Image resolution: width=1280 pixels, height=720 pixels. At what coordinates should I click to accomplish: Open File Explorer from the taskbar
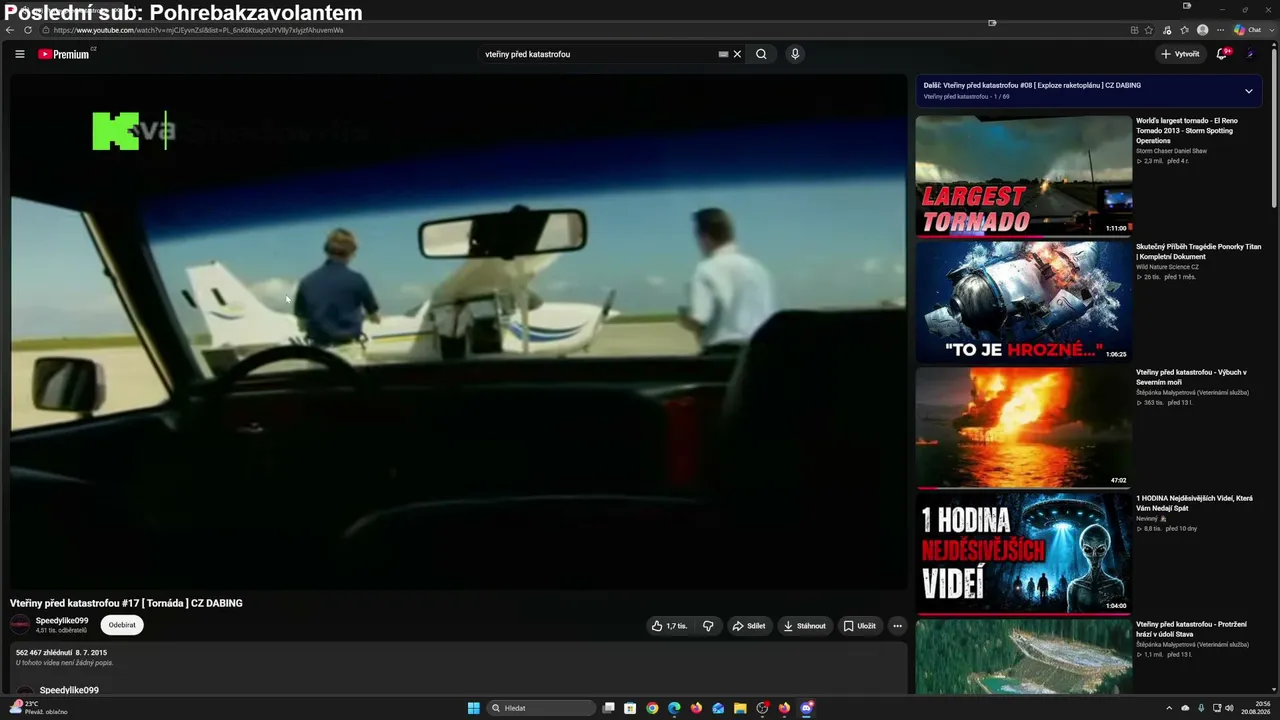740,708
